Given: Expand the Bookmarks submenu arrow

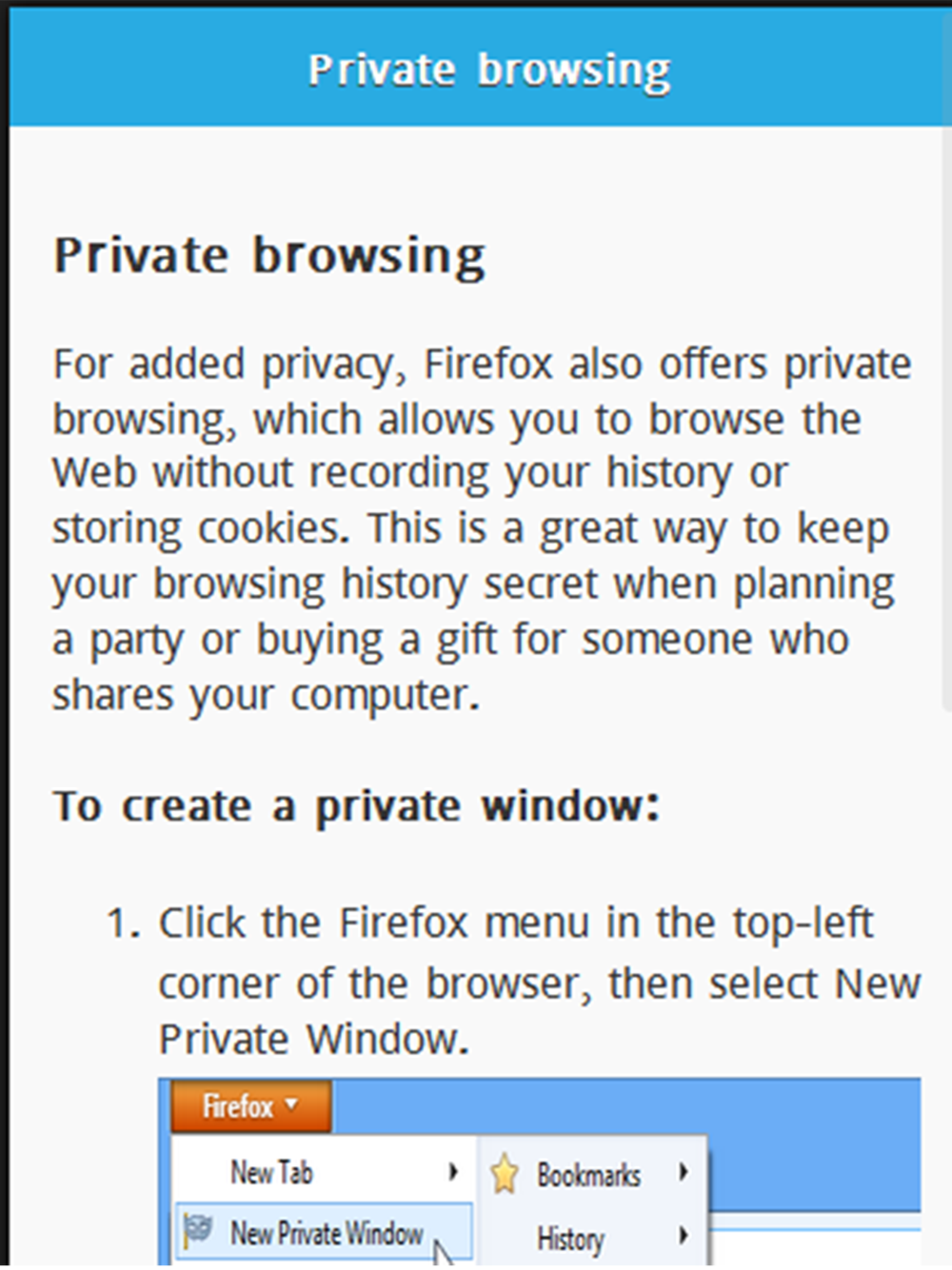Looking at the screenshot, I should [684, 1173].
